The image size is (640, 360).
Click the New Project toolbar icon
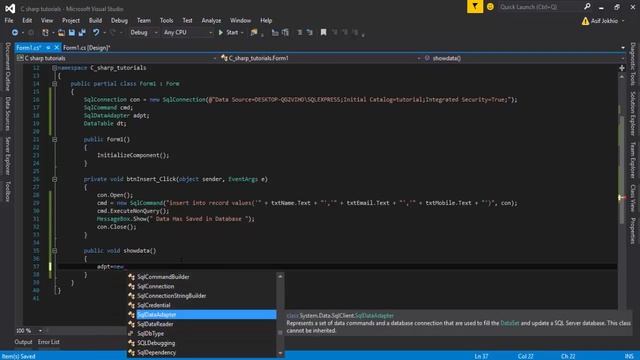point(45,32)
